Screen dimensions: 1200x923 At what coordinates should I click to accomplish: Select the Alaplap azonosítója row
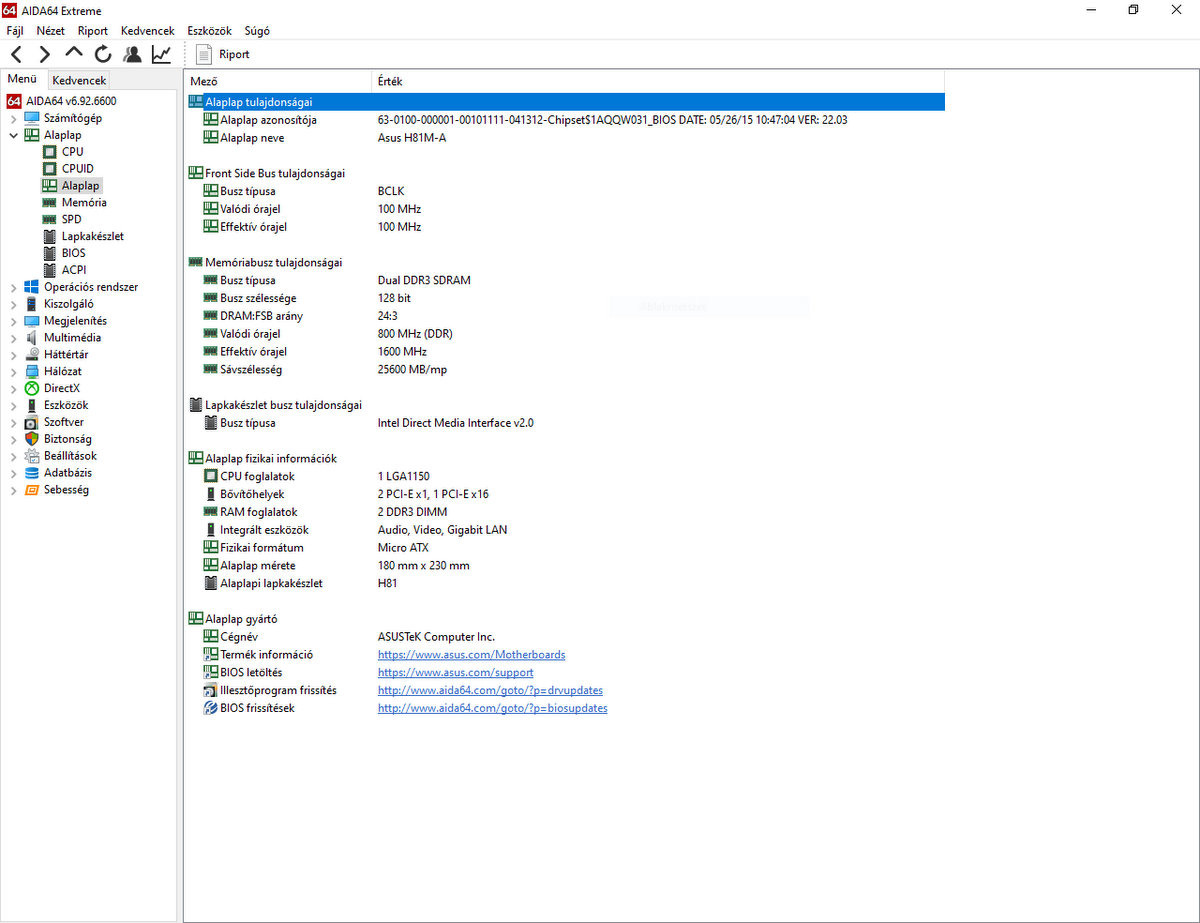(x=566, y=120)
